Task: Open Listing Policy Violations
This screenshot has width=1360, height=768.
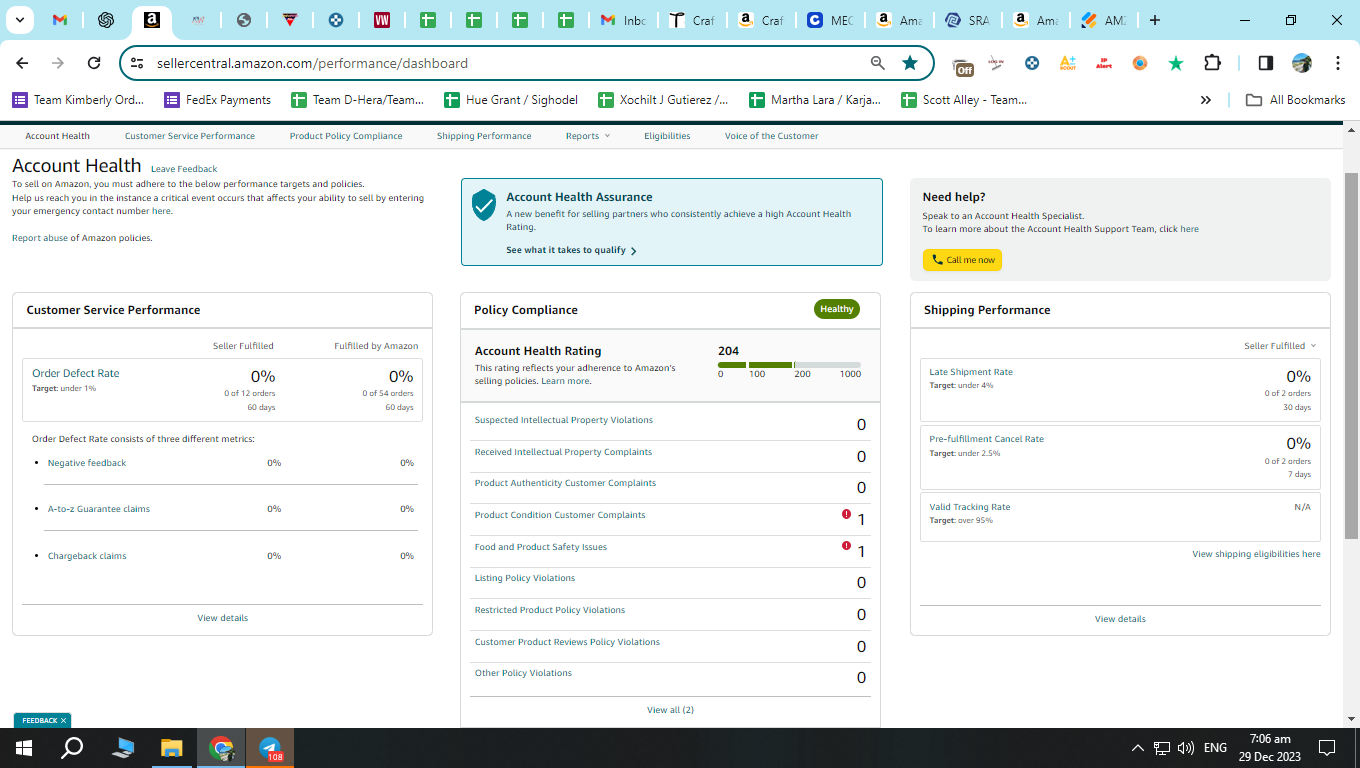Action: coord(525,578)
